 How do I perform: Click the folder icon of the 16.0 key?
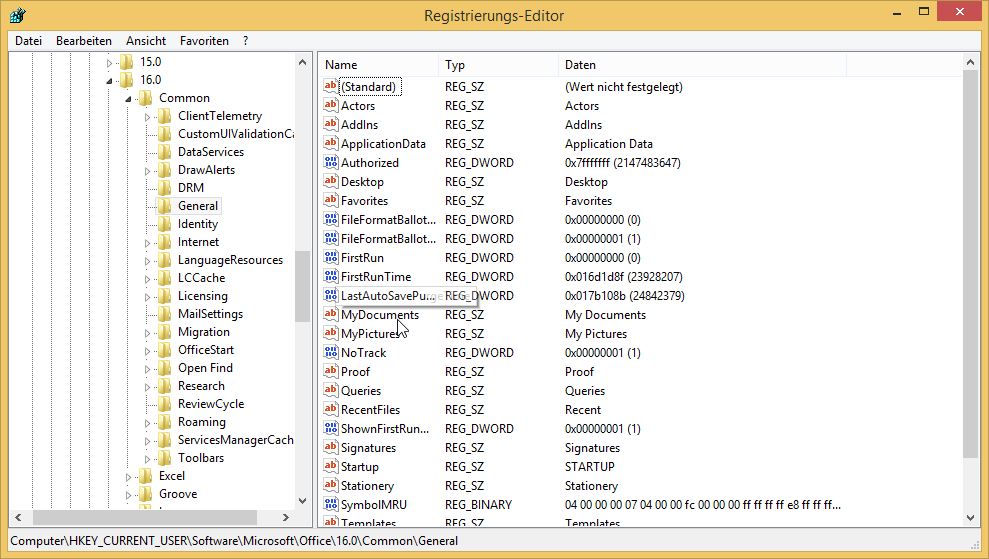click(127, 79)
